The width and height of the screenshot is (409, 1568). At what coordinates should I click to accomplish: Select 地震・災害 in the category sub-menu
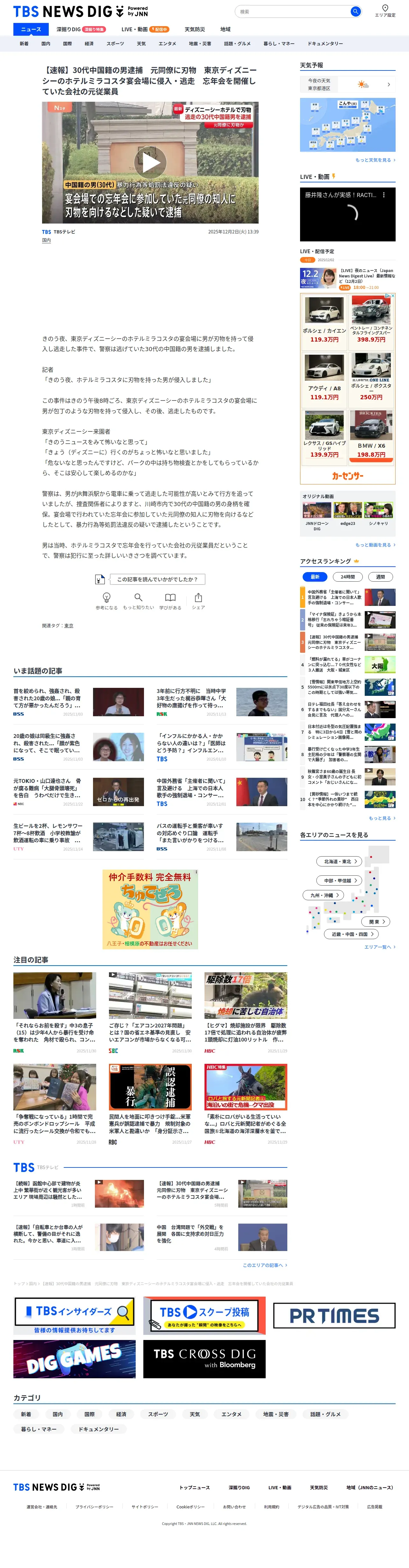pos(200,44)
